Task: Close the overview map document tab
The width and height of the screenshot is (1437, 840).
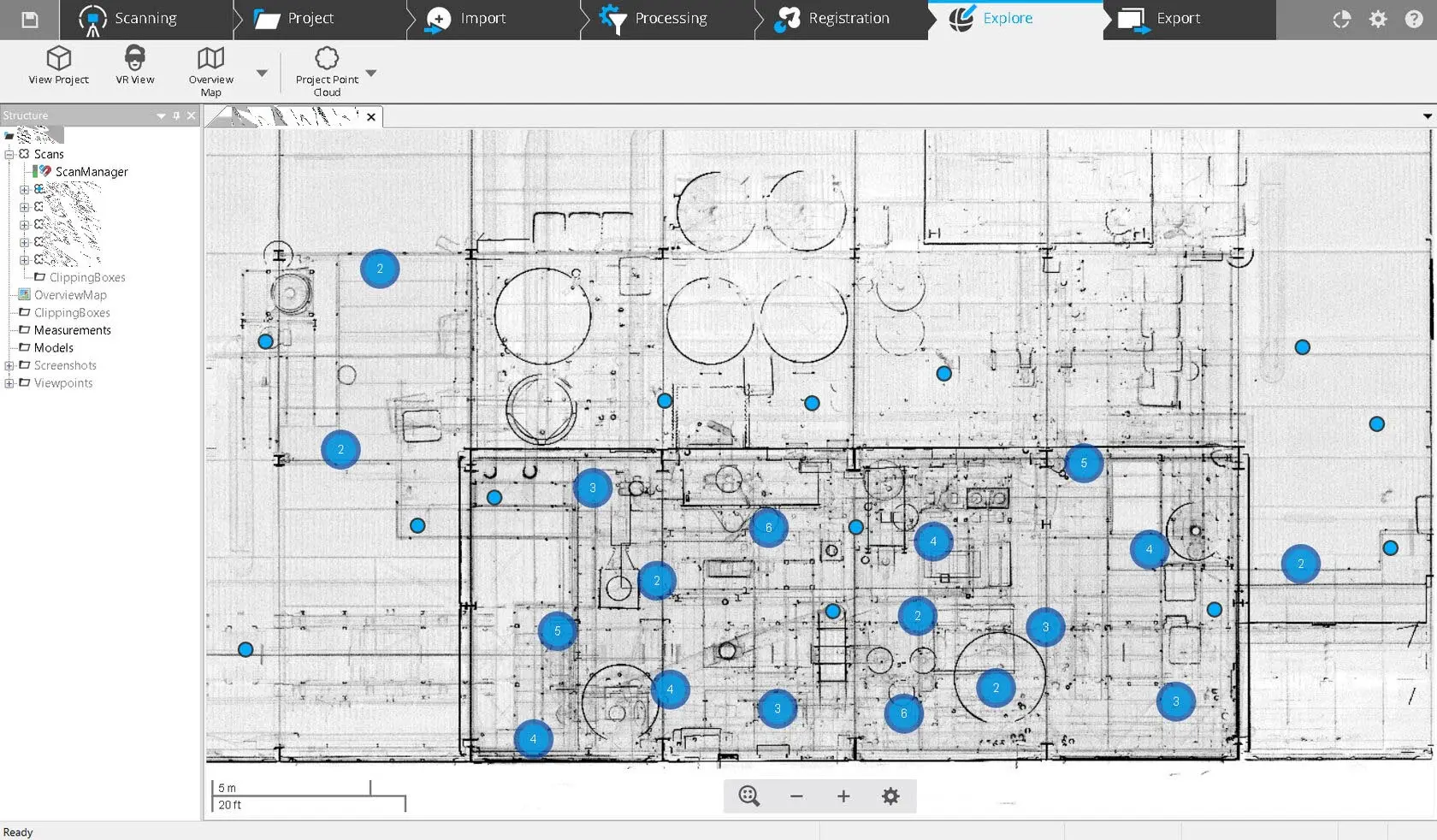Action: click(371, 117)
